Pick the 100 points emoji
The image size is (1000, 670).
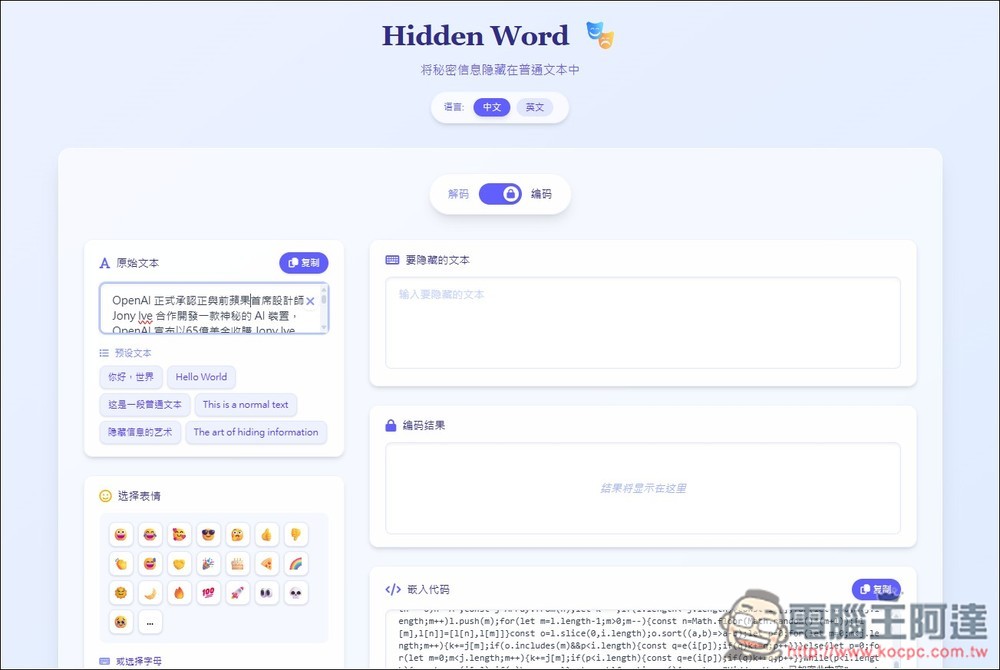point(208,593)
